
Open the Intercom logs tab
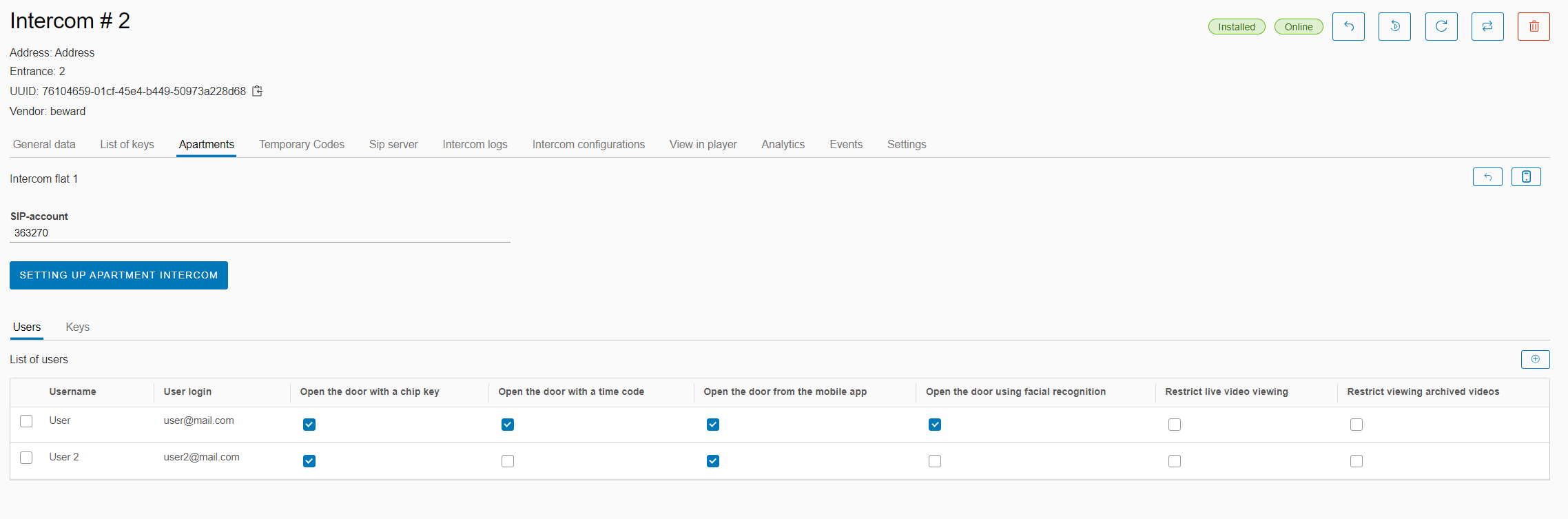pos(475,145)
